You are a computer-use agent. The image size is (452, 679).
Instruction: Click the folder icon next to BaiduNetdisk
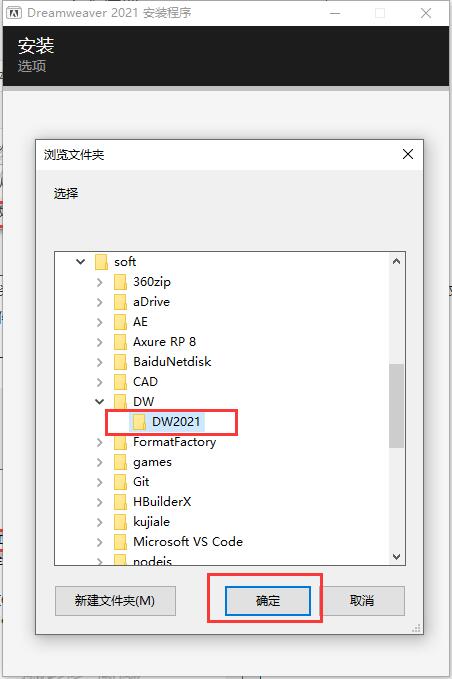click(x=120, y=362)
